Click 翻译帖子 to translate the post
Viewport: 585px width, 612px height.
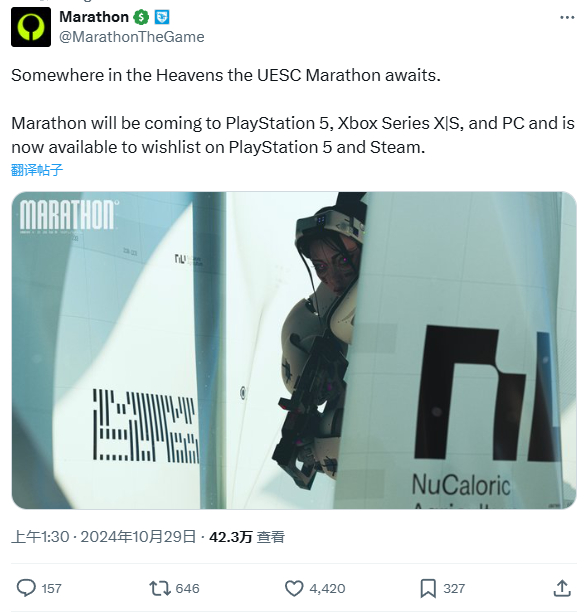coord(37,170)
